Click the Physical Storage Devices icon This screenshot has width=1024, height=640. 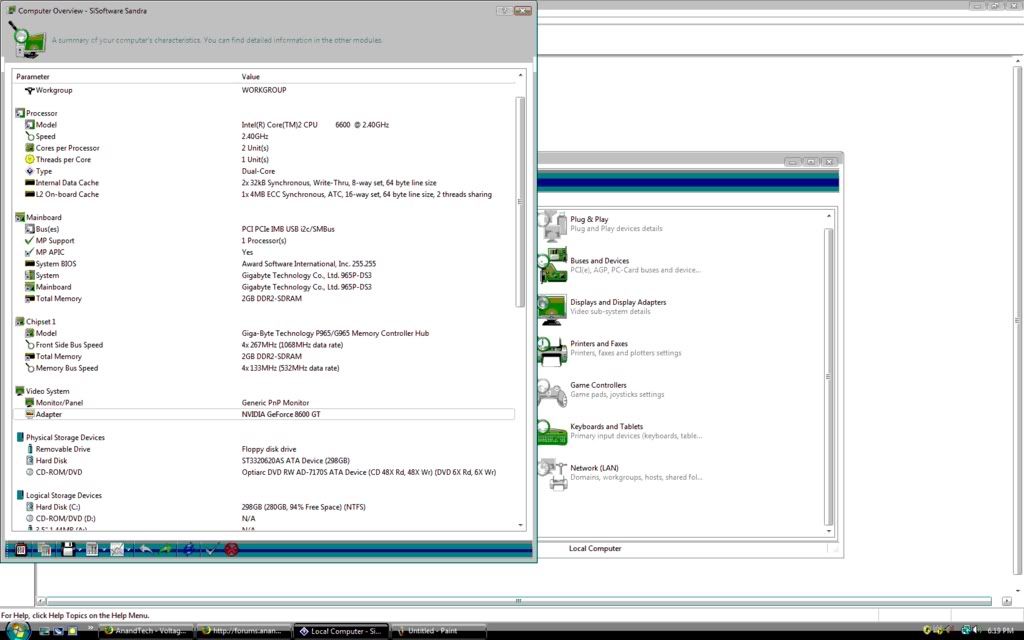[20, 438]
